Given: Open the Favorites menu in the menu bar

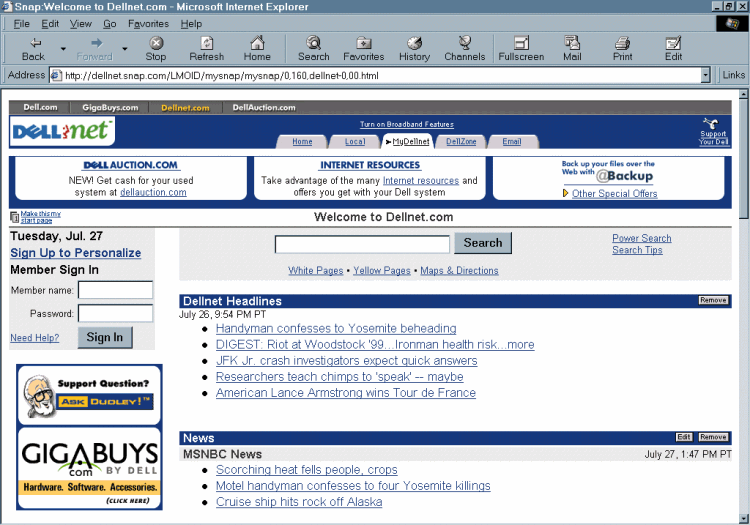Looking at the screenshot, I should pyautogui.click(x=148, y=23).
